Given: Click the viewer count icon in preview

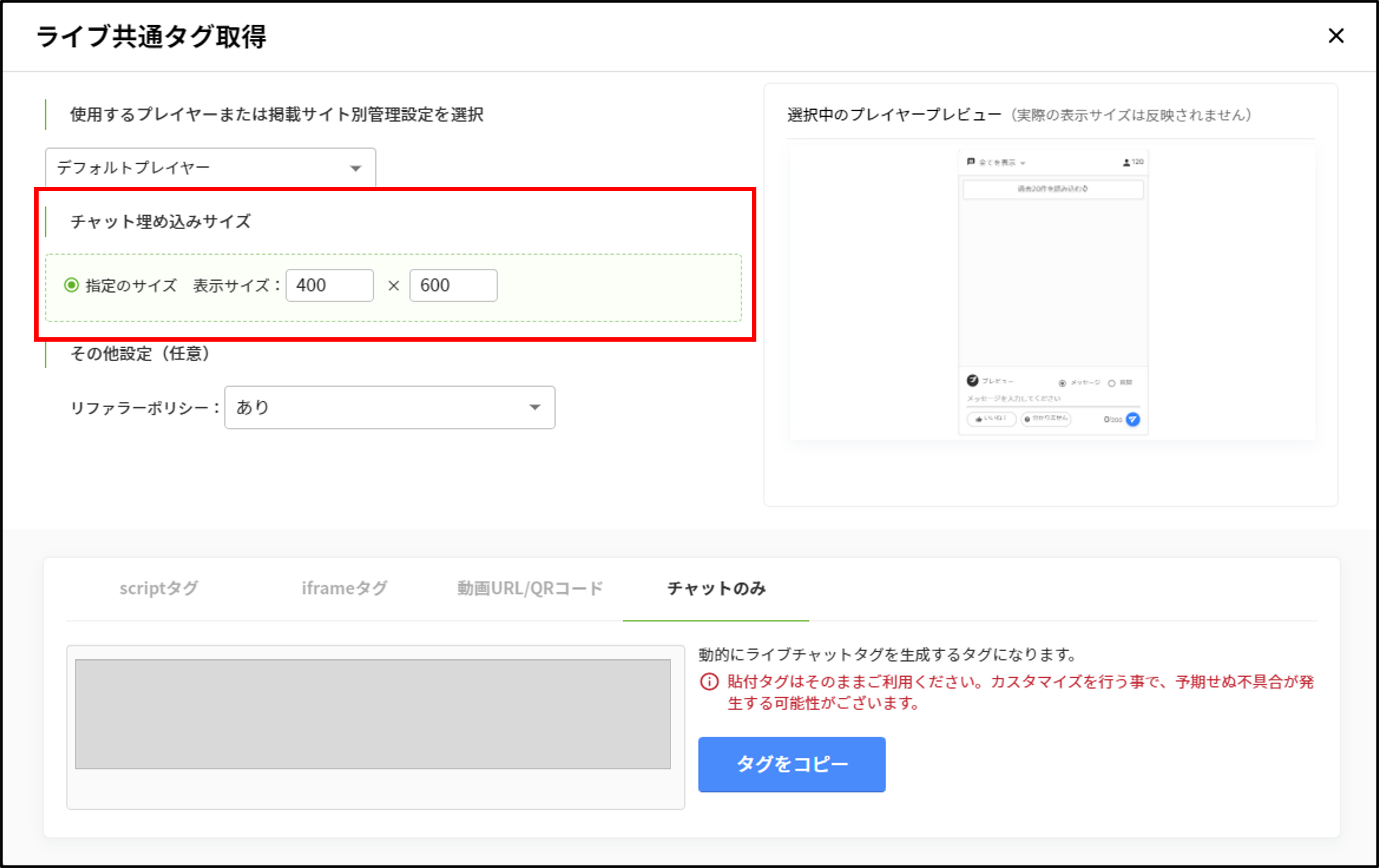Looking at the screenshot, I should 1126,162.
